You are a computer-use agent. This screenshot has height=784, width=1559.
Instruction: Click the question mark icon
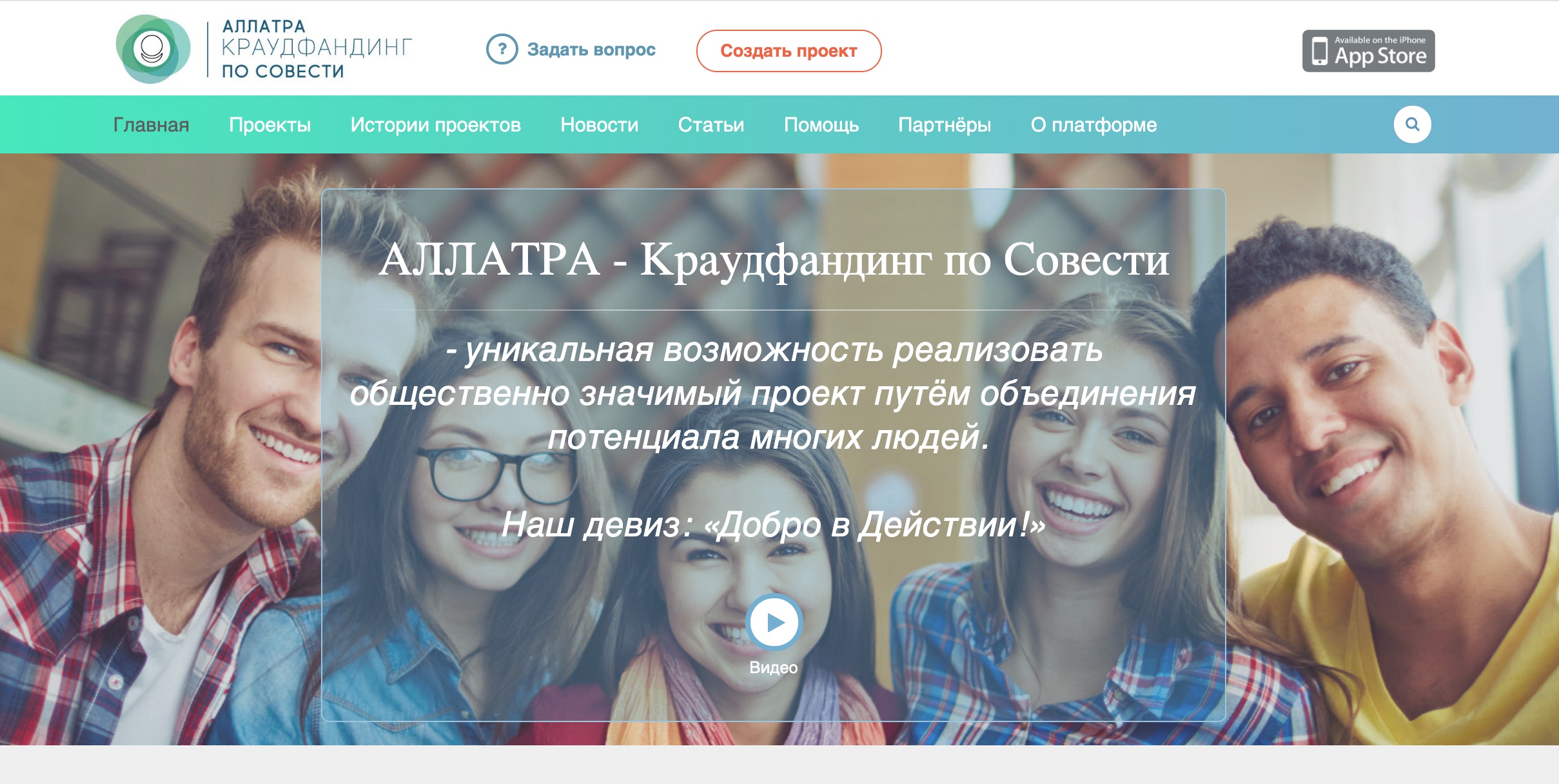point(502,49)
